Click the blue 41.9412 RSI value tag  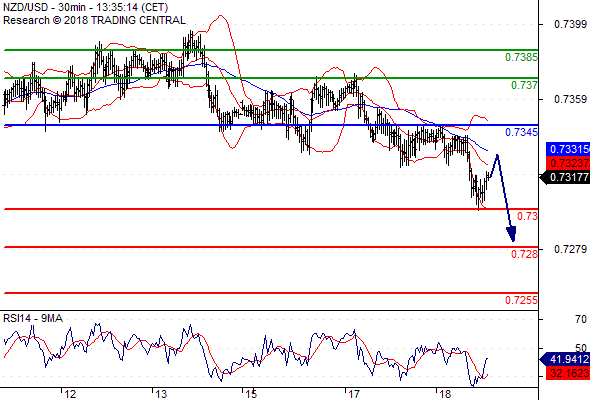565,359
